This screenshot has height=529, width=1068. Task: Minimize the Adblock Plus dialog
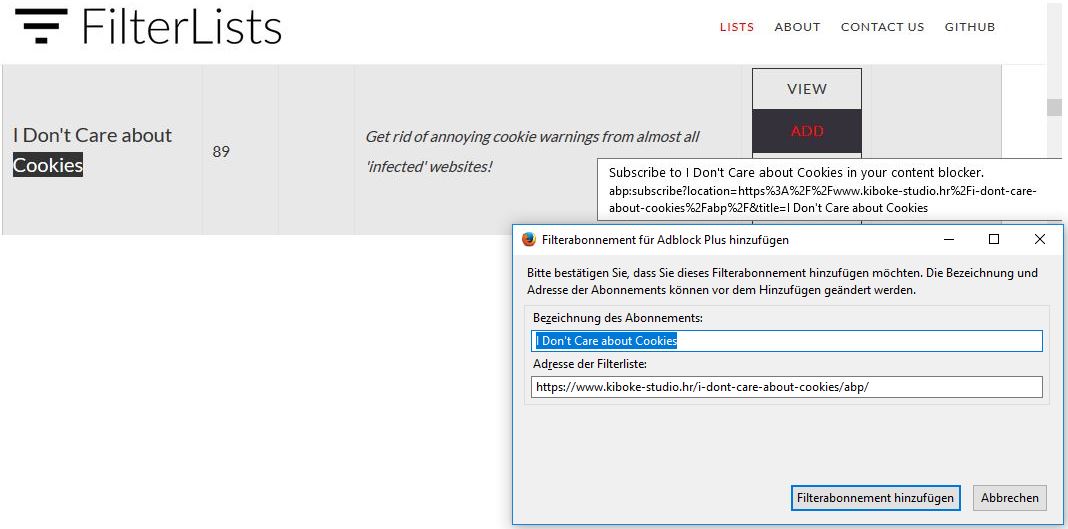[949, 239]
